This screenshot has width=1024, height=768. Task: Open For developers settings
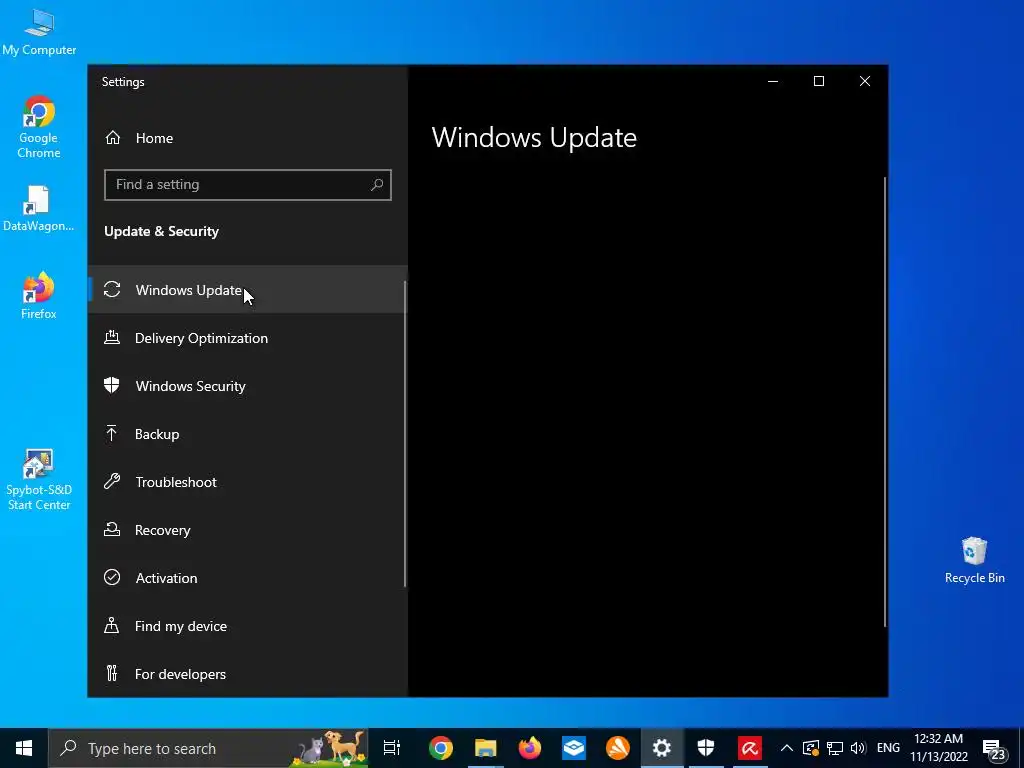pos(248,674)
